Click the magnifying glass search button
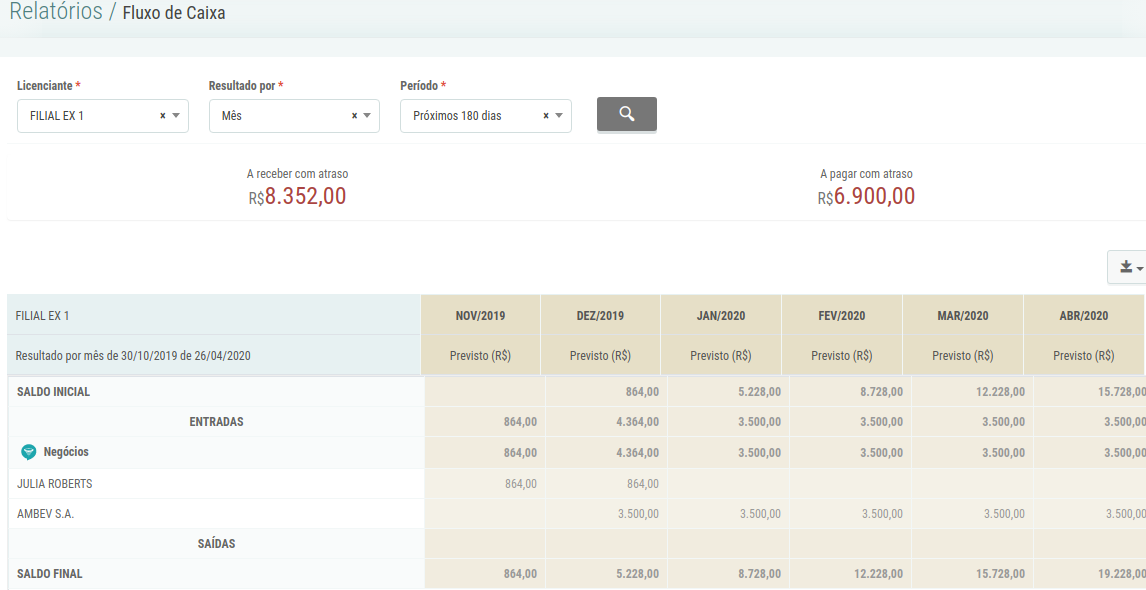This screenshot has width=1146, height=590. coord(626,114)
